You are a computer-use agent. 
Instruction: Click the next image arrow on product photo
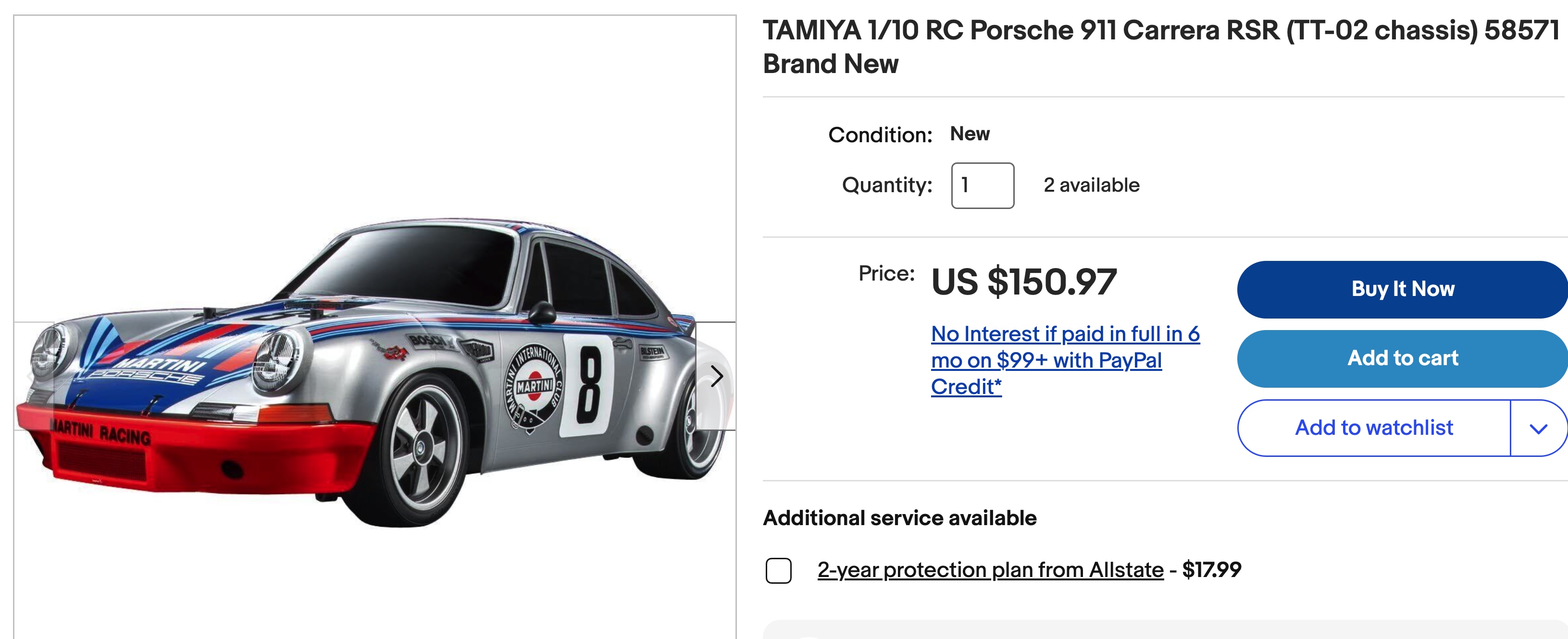coord(716,376)
